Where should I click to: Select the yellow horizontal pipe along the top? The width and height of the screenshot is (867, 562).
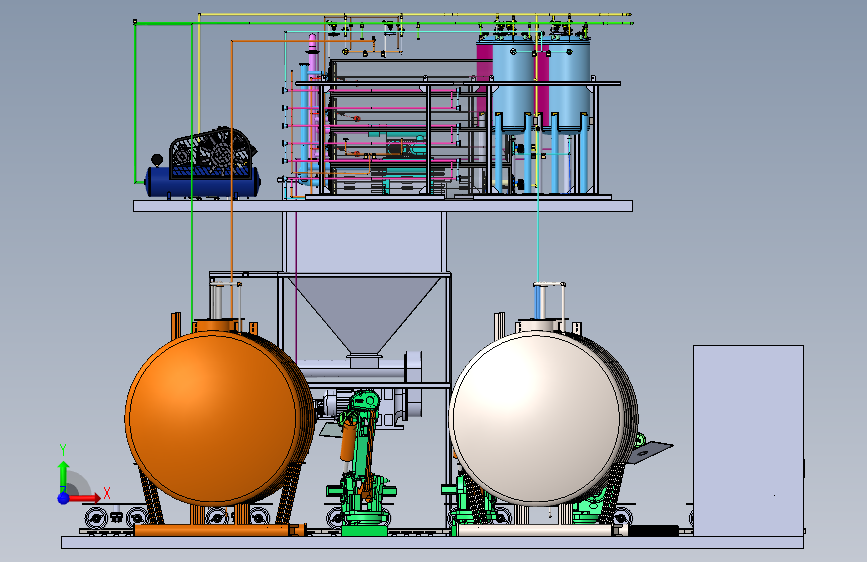[x=415, y=14]
